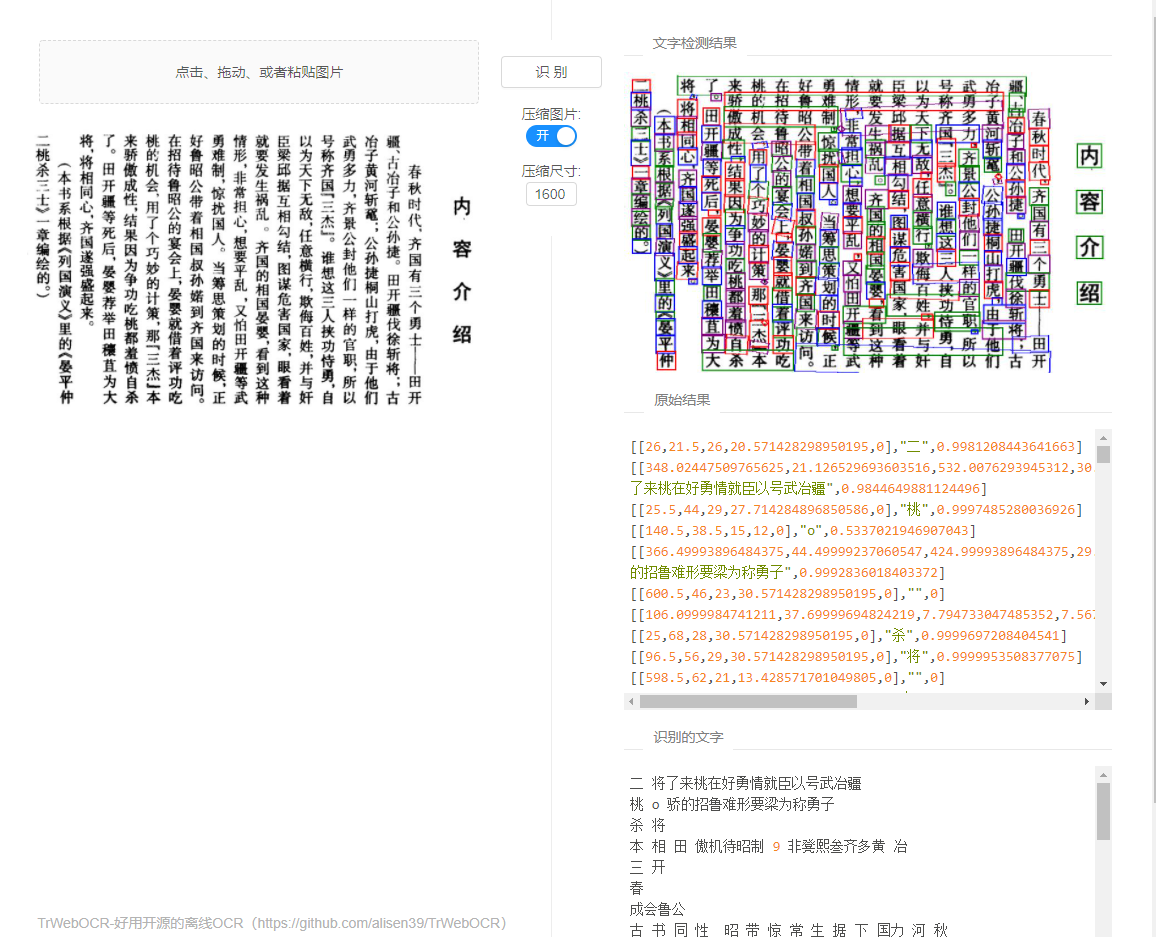
Task: Click the image upload drop zone
Action: pyautogui.click(x=258, y=72)
